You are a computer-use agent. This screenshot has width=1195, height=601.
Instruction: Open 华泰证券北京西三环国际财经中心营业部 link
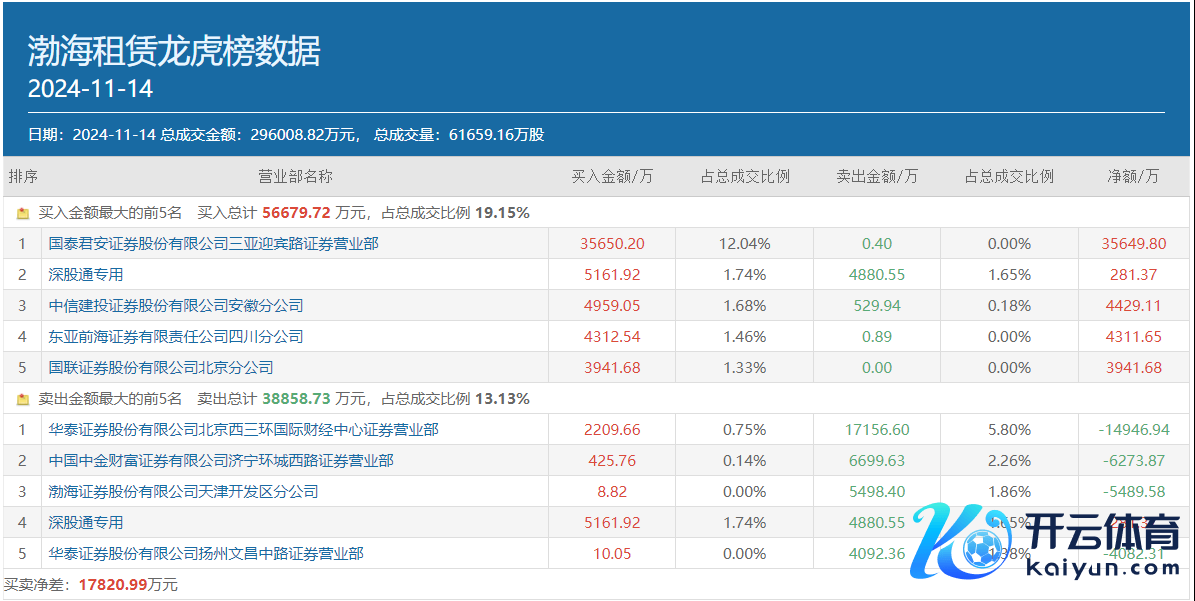pos(243,430)
